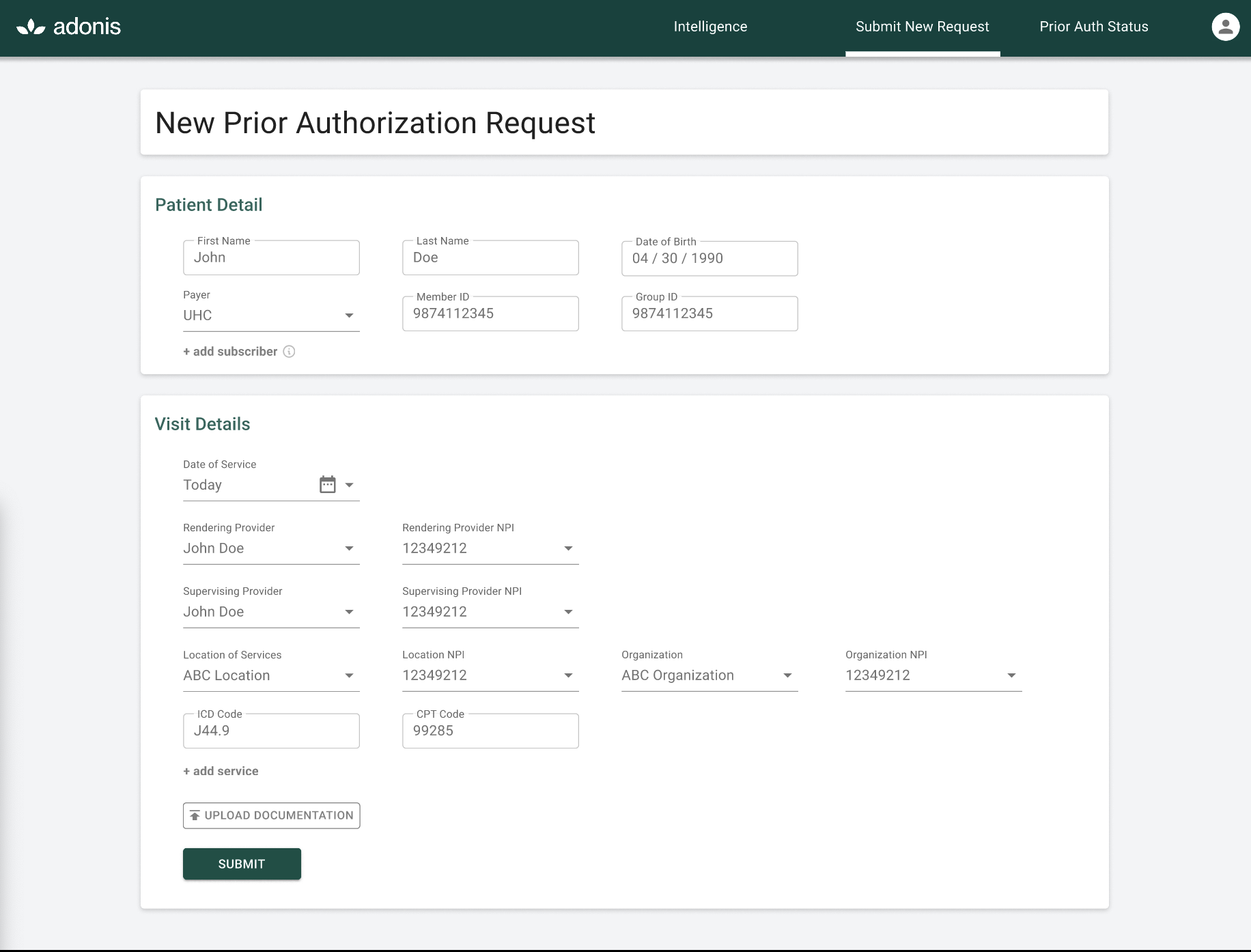This screenshot has height=952, width=1251.
Task: Switch to the Intelligence tab
Action: coord(710,27)
